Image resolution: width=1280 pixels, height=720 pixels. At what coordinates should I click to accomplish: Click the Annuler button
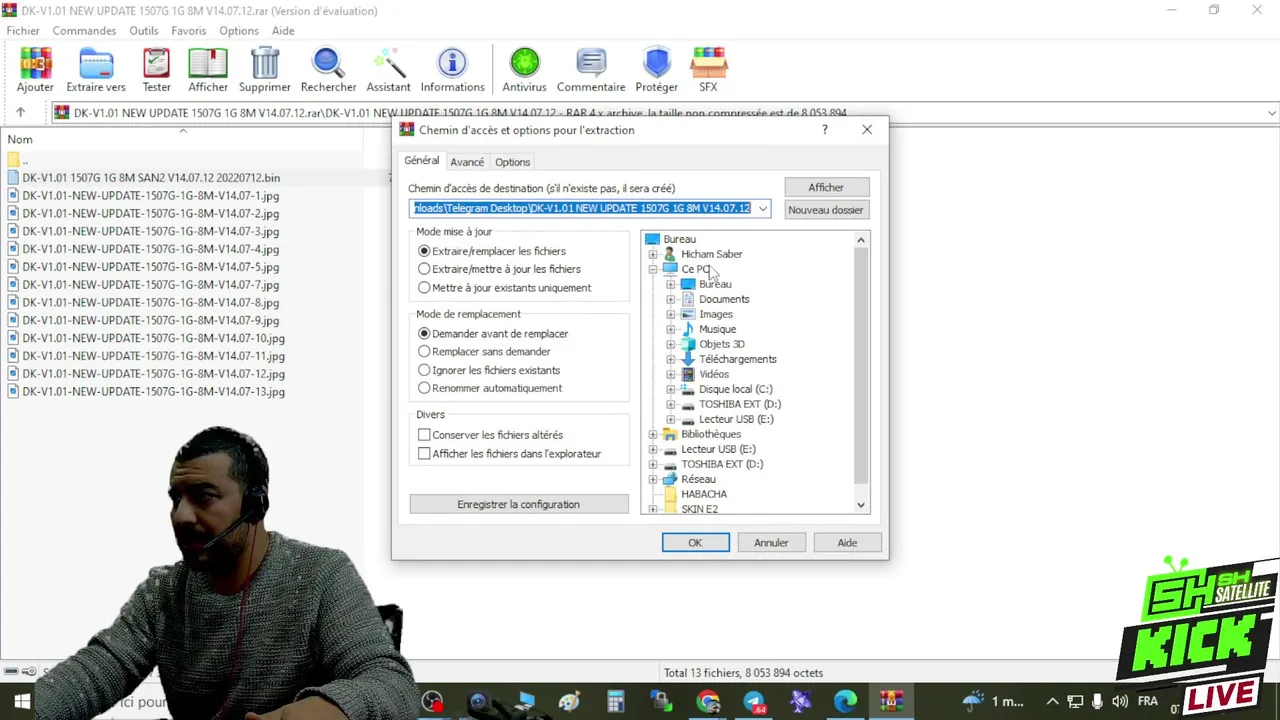[771, 543]
